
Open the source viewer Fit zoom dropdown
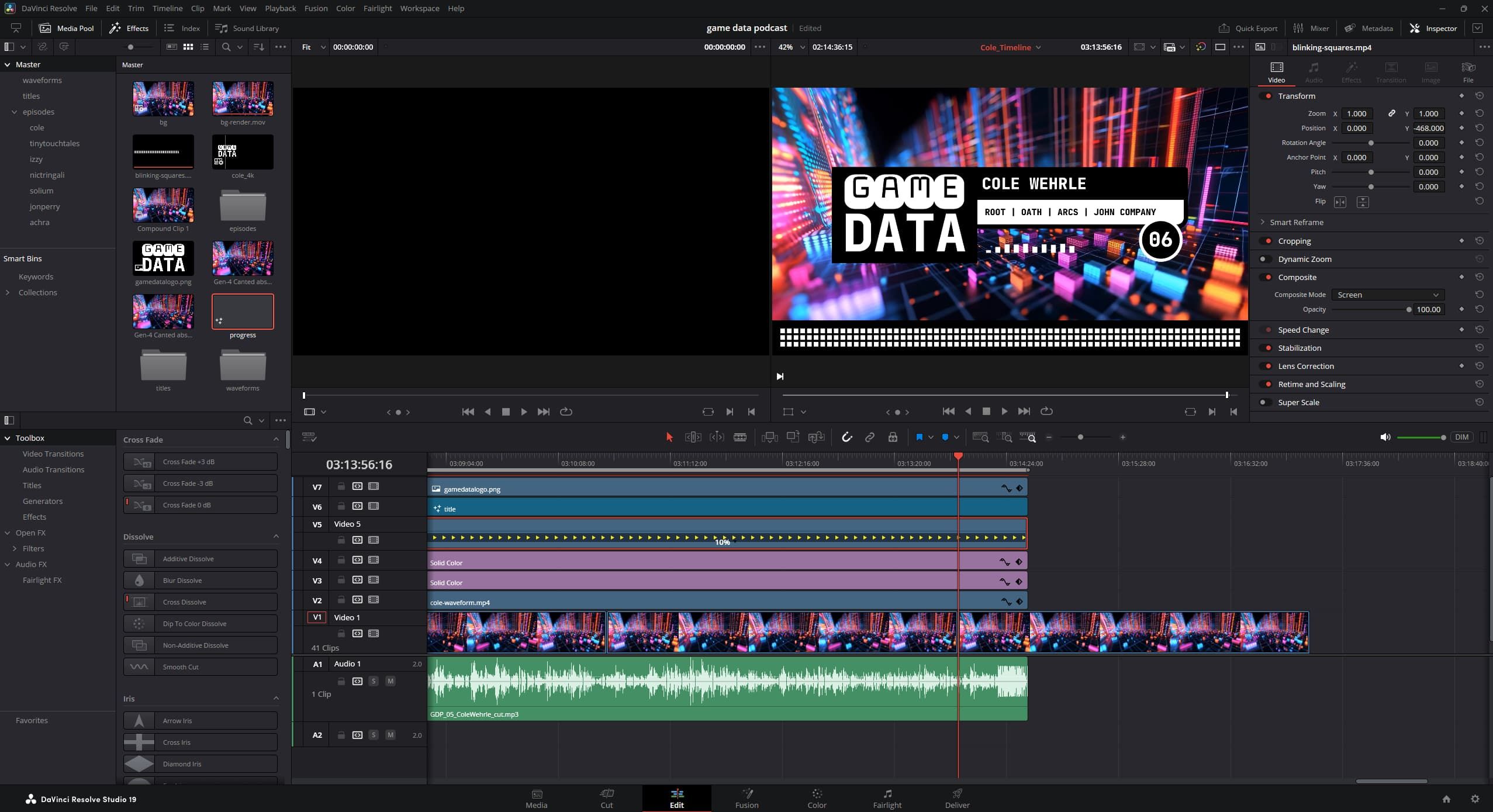(313, 47)
